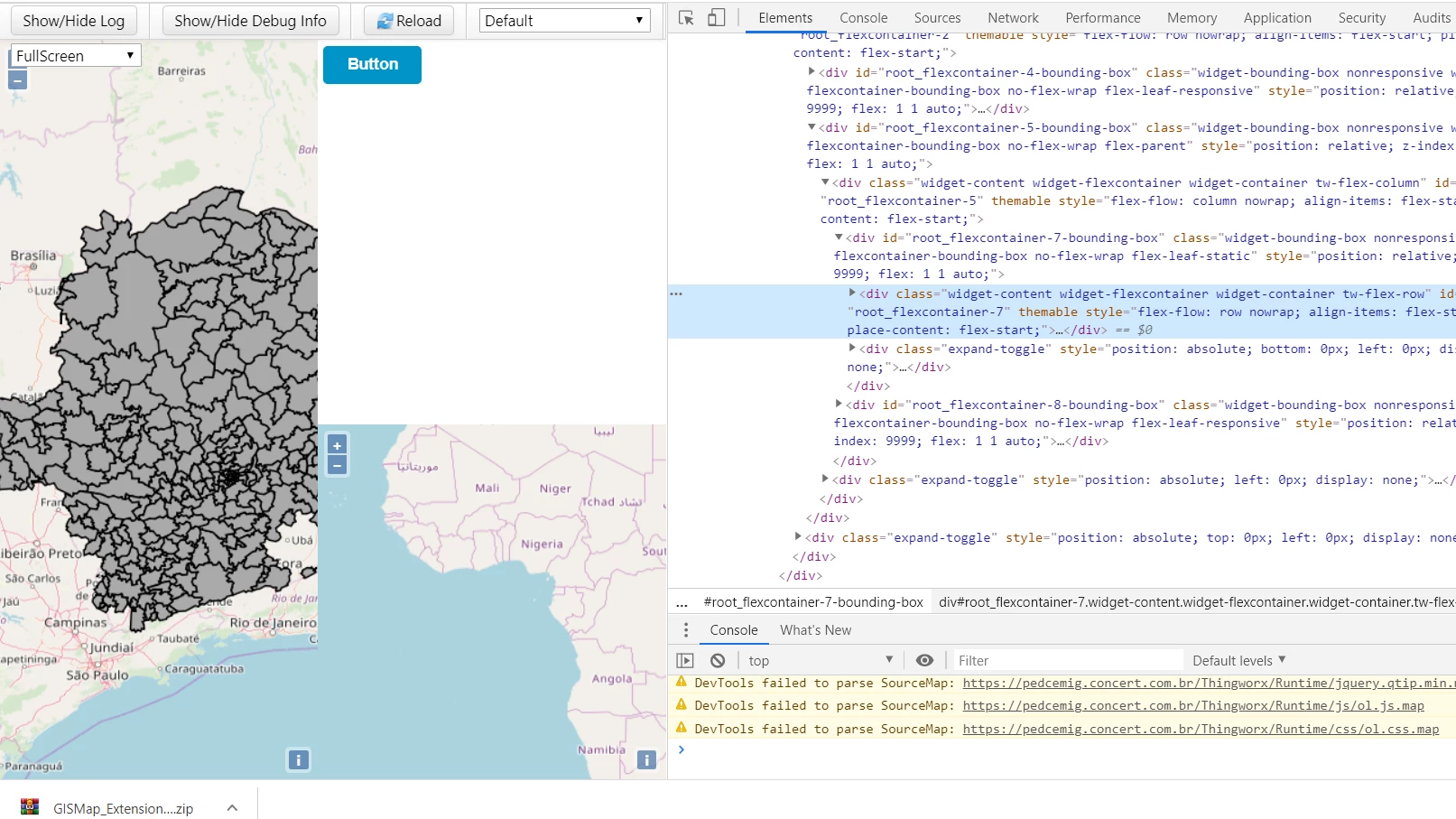This screenshot has width=1456, height=819.
Task: Expand the highlighted tw-flex-row div node
Action: [x=852, y=293]
